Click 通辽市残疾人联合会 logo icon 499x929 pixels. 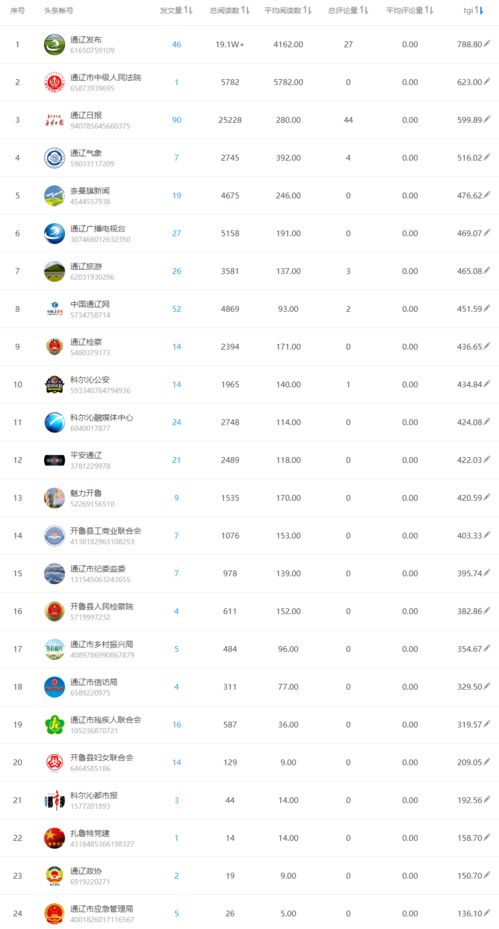(x=55, y=725)
